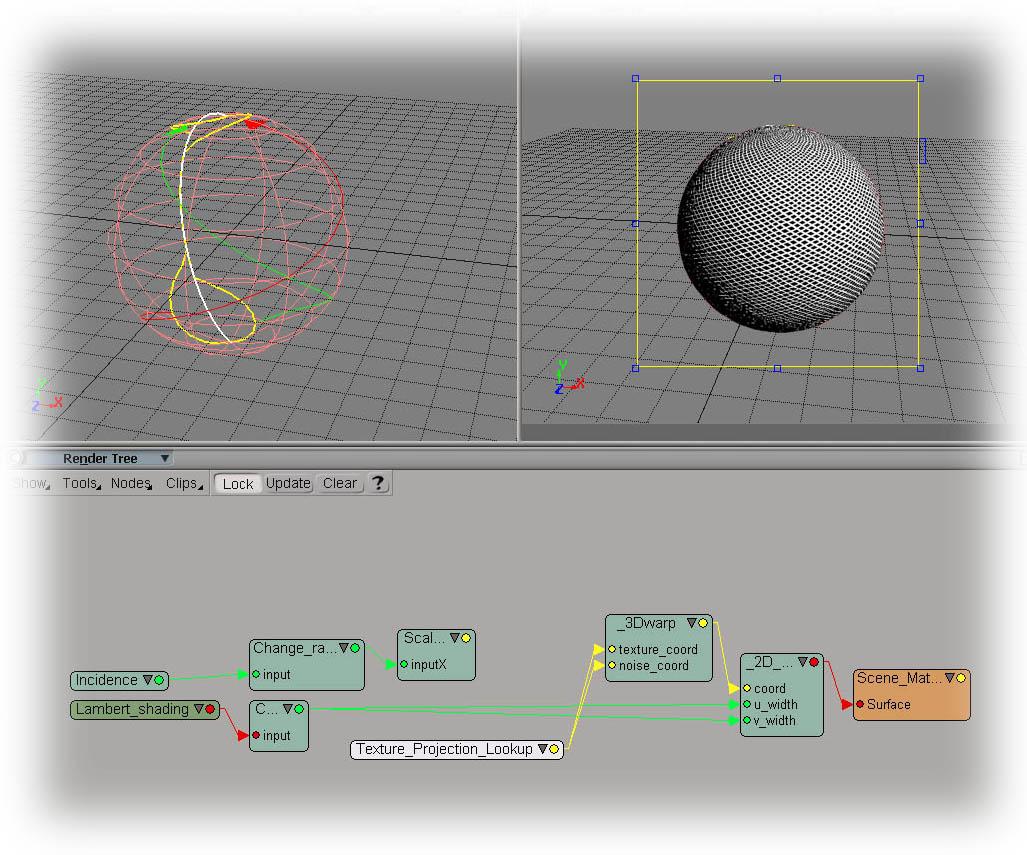The width and height of the screenshot is (1027, 855).
Task: Click the Clear button
Action: 339,483
